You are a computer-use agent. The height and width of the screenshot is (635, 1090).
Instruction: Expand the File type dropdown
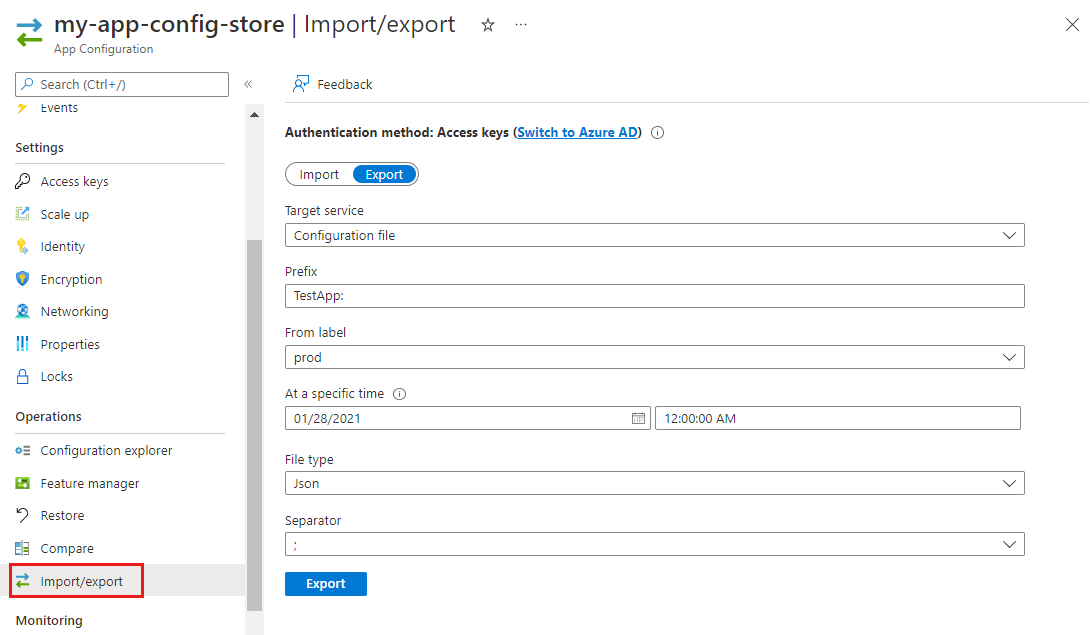coord(655,483)
